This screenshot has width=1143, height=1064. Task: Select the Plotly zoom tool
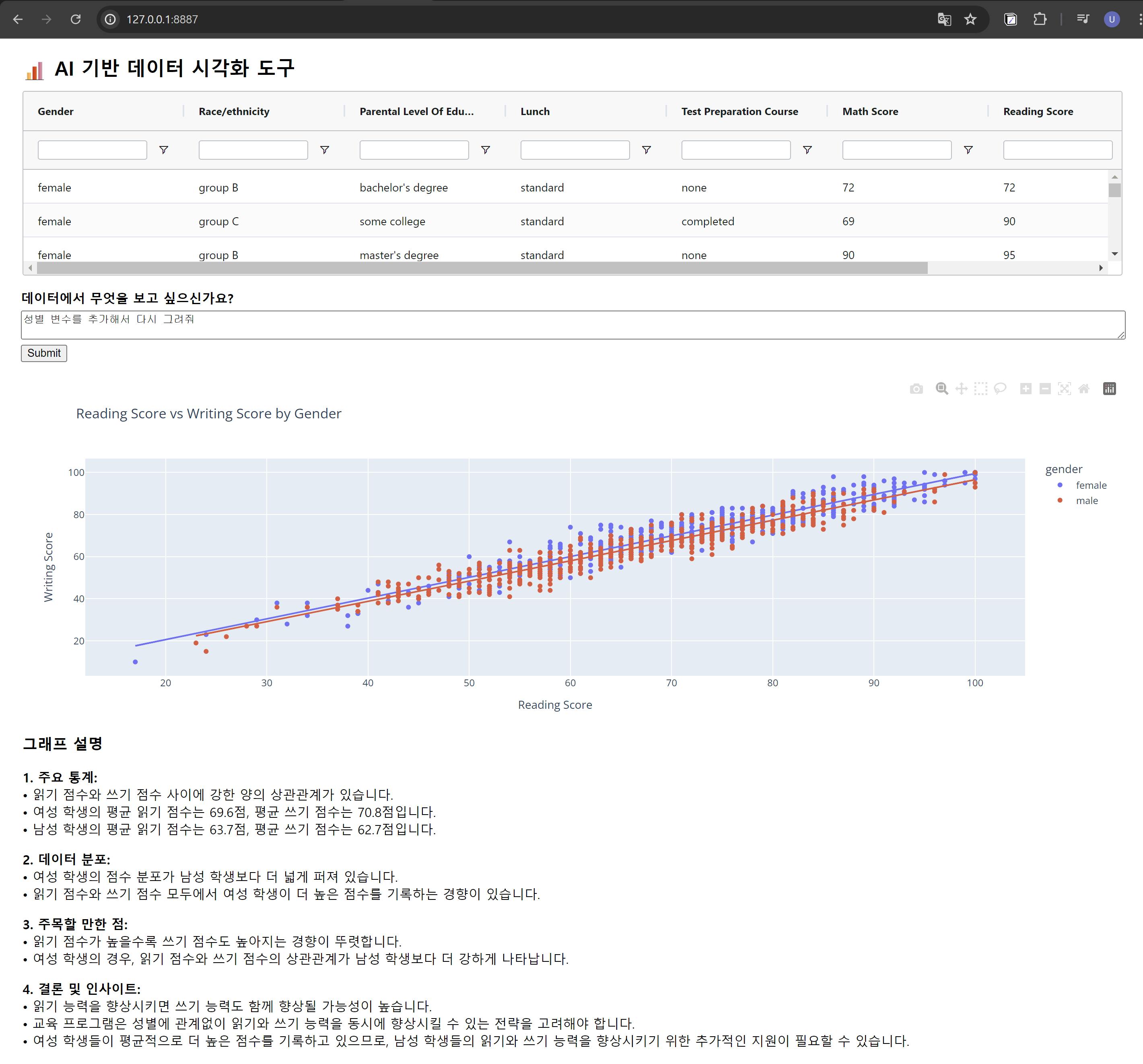(x=942, y=389)
